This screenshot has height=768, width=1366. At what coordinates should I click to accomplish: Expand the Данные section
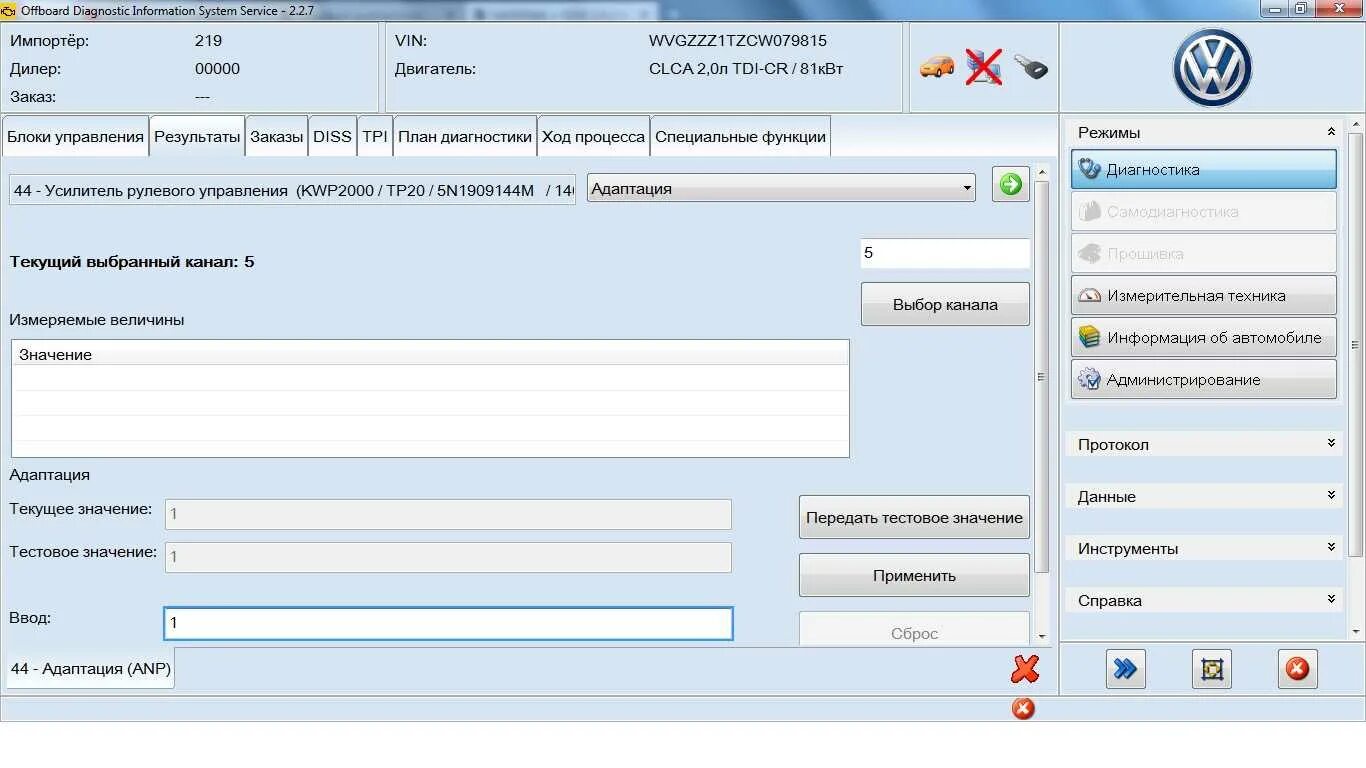1331,496
